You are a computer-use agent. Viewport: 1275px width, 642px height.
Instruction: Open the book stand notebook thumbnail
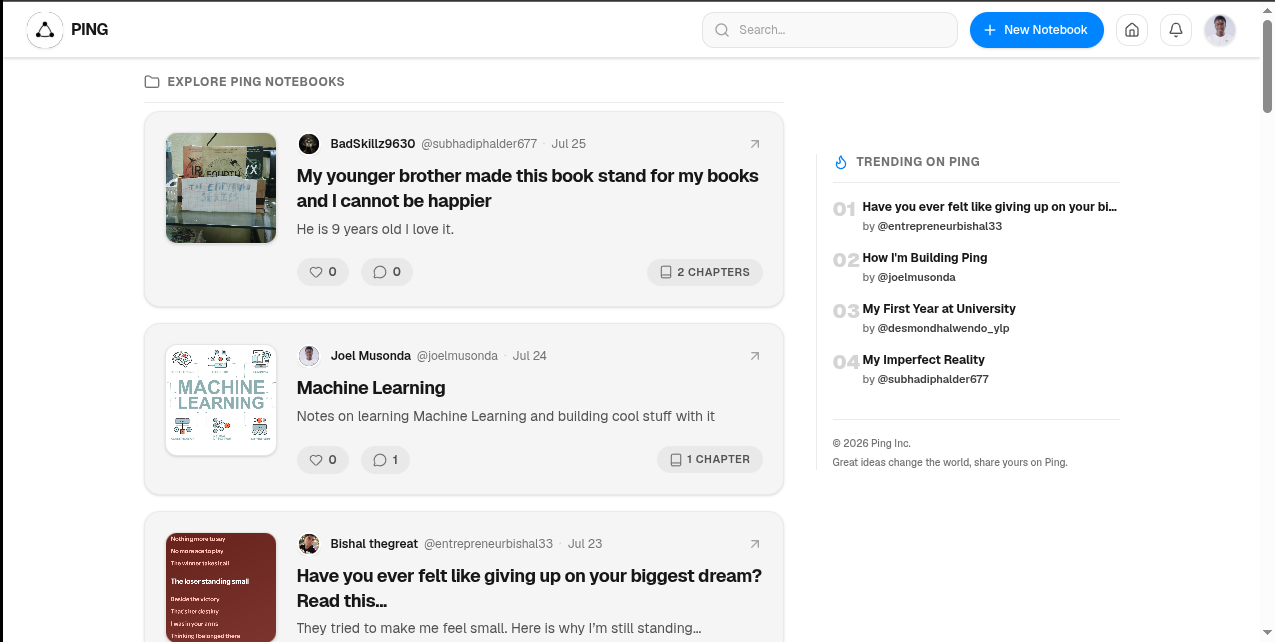point(221,188)
